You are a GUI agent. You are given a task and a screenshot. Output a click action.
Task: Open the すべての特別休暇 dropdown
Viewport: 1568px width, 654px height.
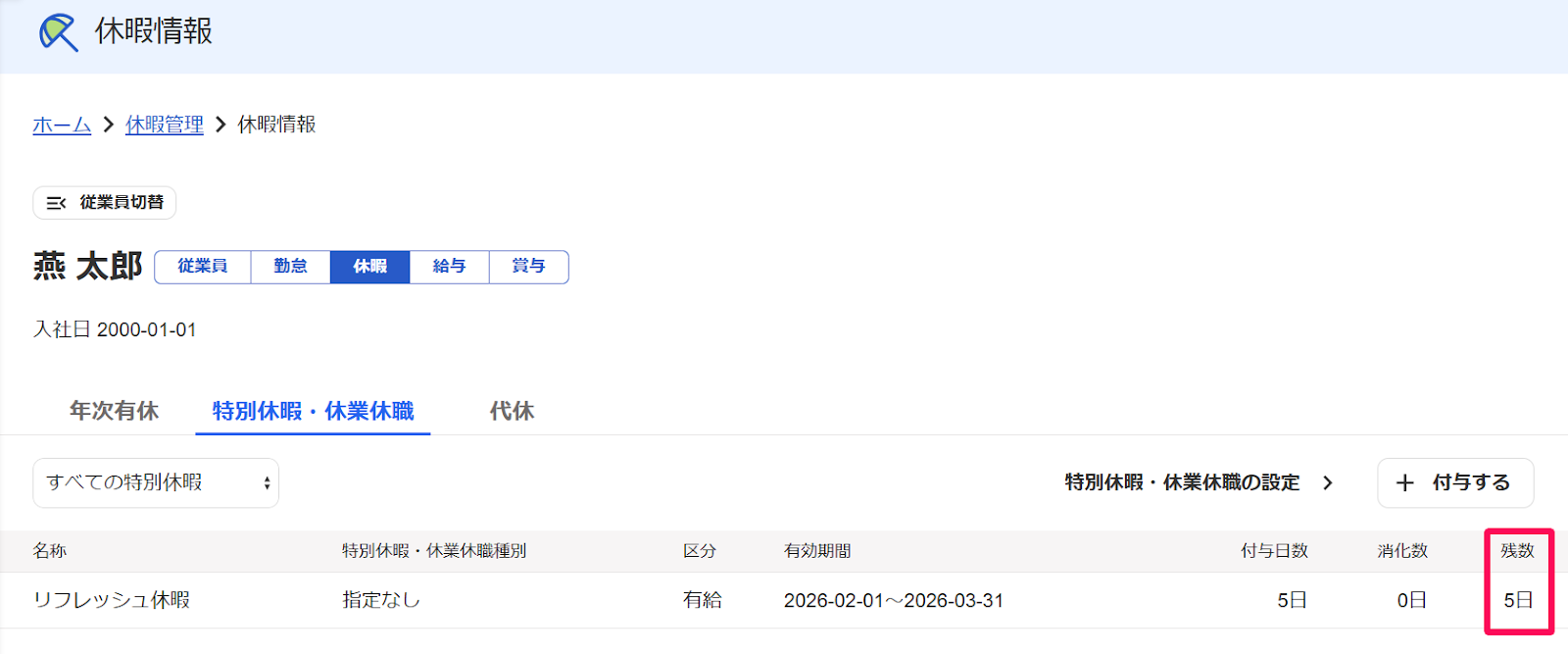tap(156, 483)
